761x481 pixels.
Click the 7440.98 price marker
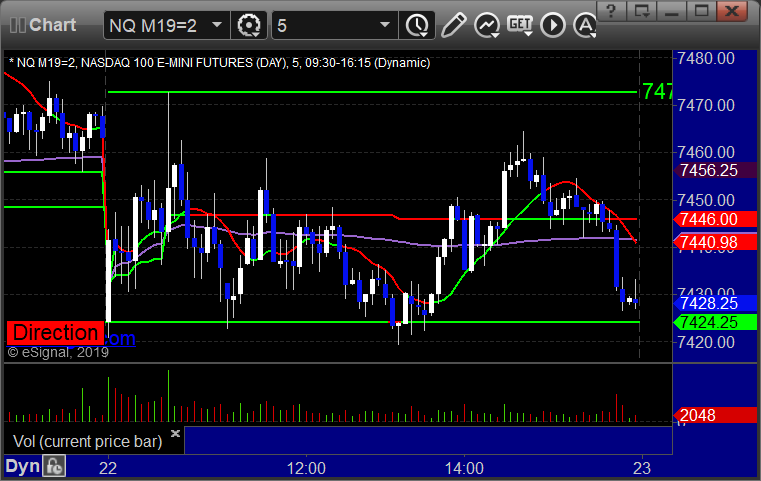point(715,242)
